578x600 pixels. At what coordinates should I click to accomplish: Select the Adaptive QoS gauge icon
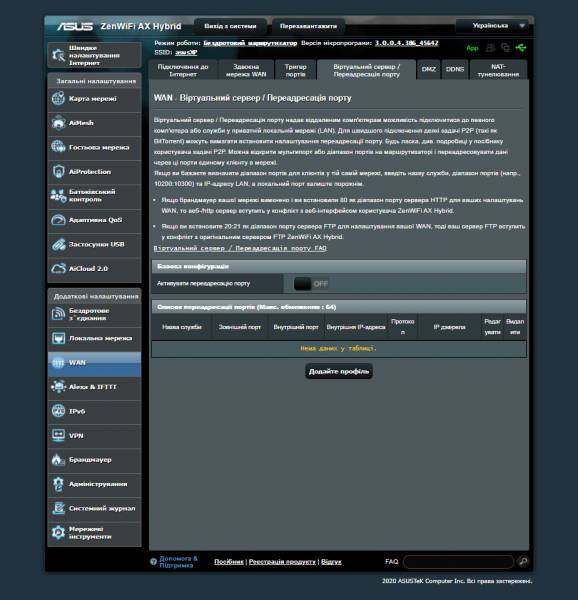coord(59,220)
